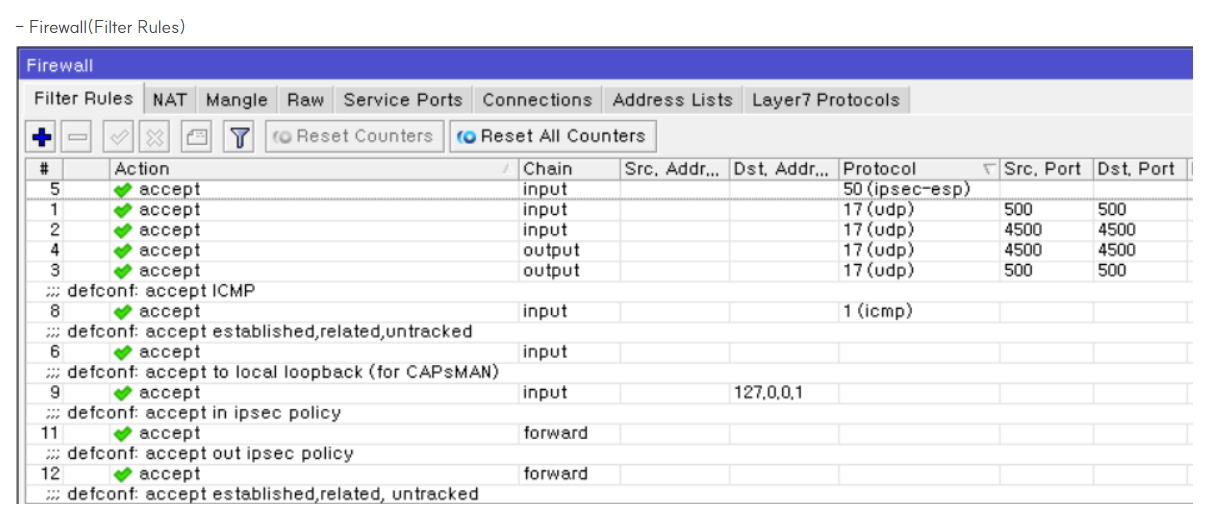Screen dimensions: 1207x522
Task: Click the checkmark enable rule icon
Action: coord(119,137)
